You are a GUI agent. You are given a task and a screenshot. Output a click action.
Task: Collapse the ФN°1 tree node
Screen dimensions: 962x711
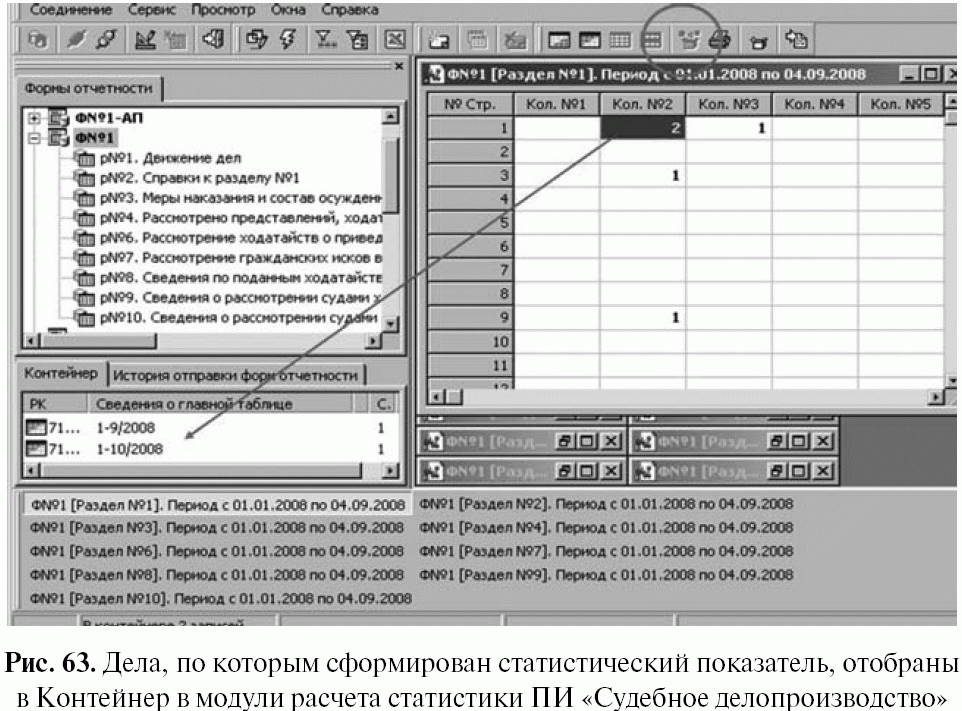(x=34, y=138)
